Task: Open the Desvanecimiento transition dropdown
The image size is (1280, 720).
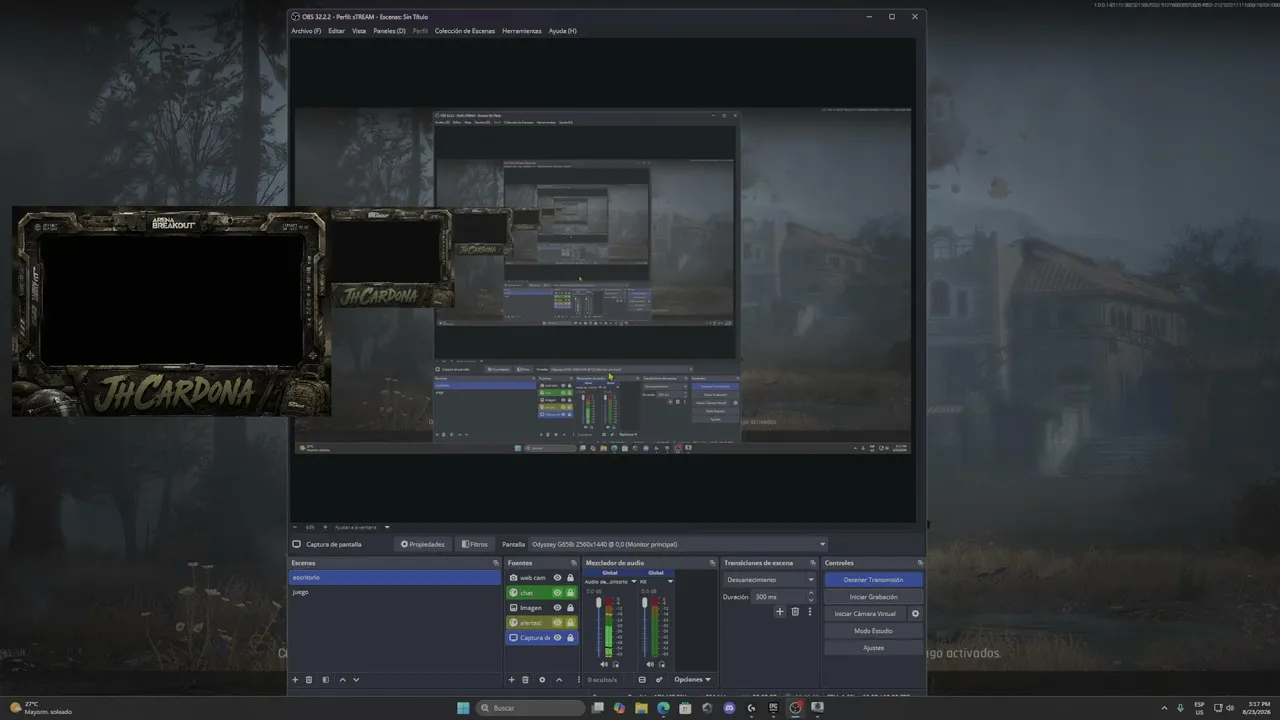Action: [x=770, y=580]
